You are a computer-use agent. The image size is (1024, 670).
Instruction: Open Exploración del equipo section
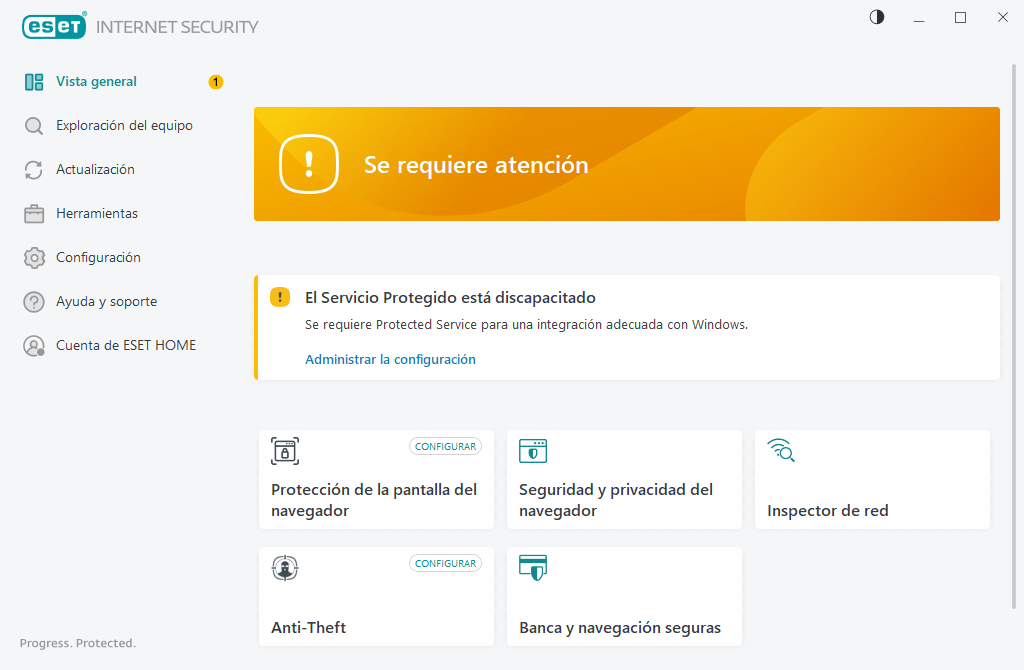click(123, 125)
